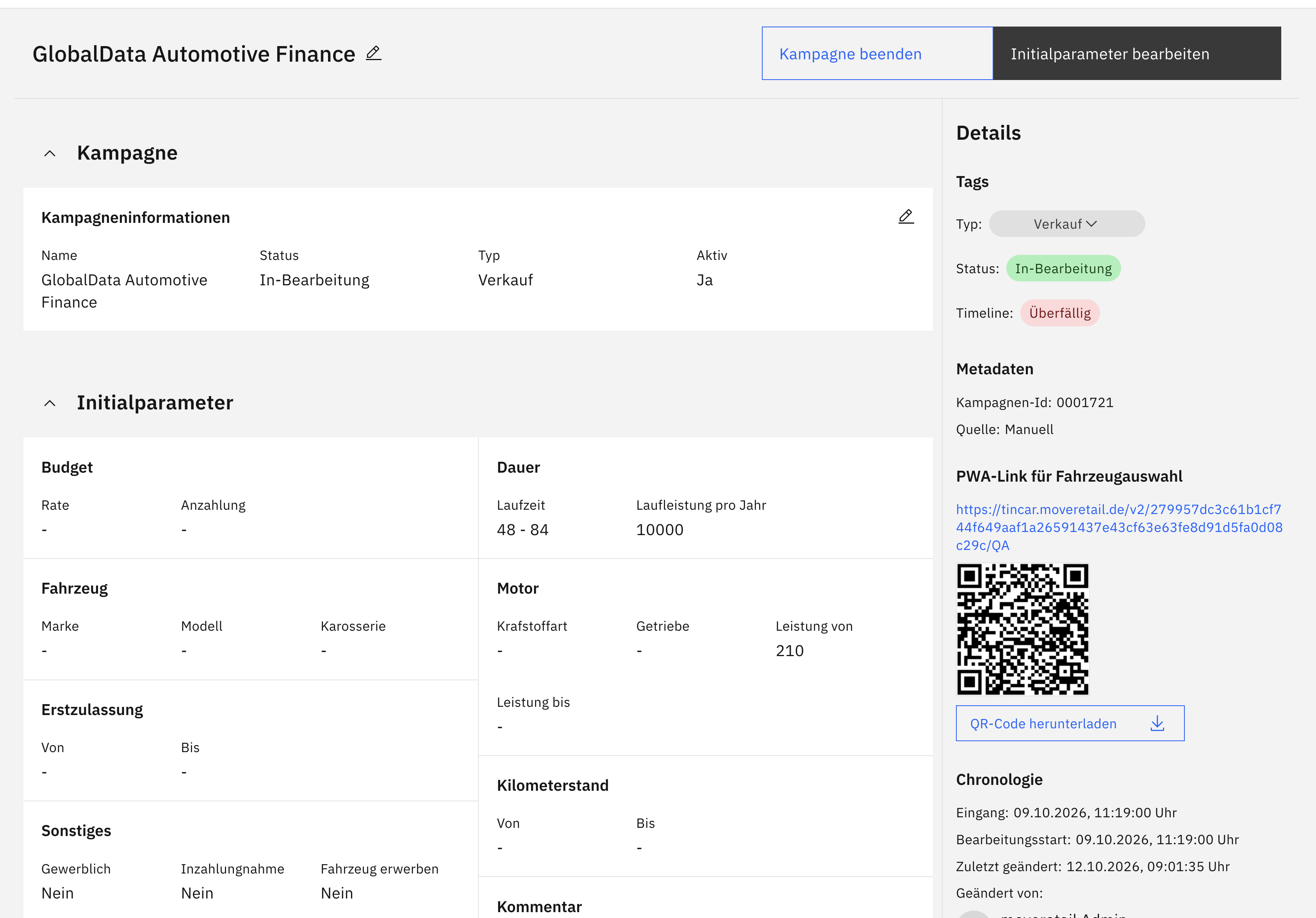This screenshot has height=918, width=1316.
Task: Click the QR code image
Action: click(x=1023, y=629)
